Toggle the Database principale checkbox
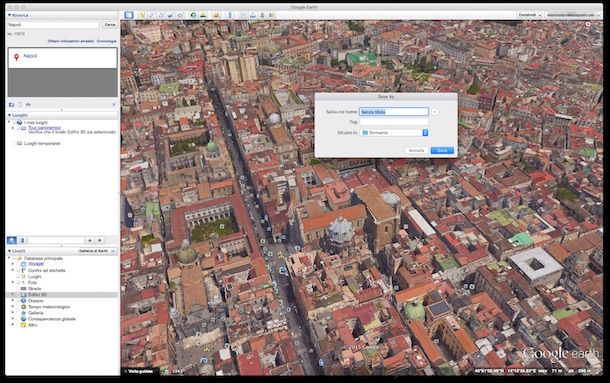 pos(14,258)
